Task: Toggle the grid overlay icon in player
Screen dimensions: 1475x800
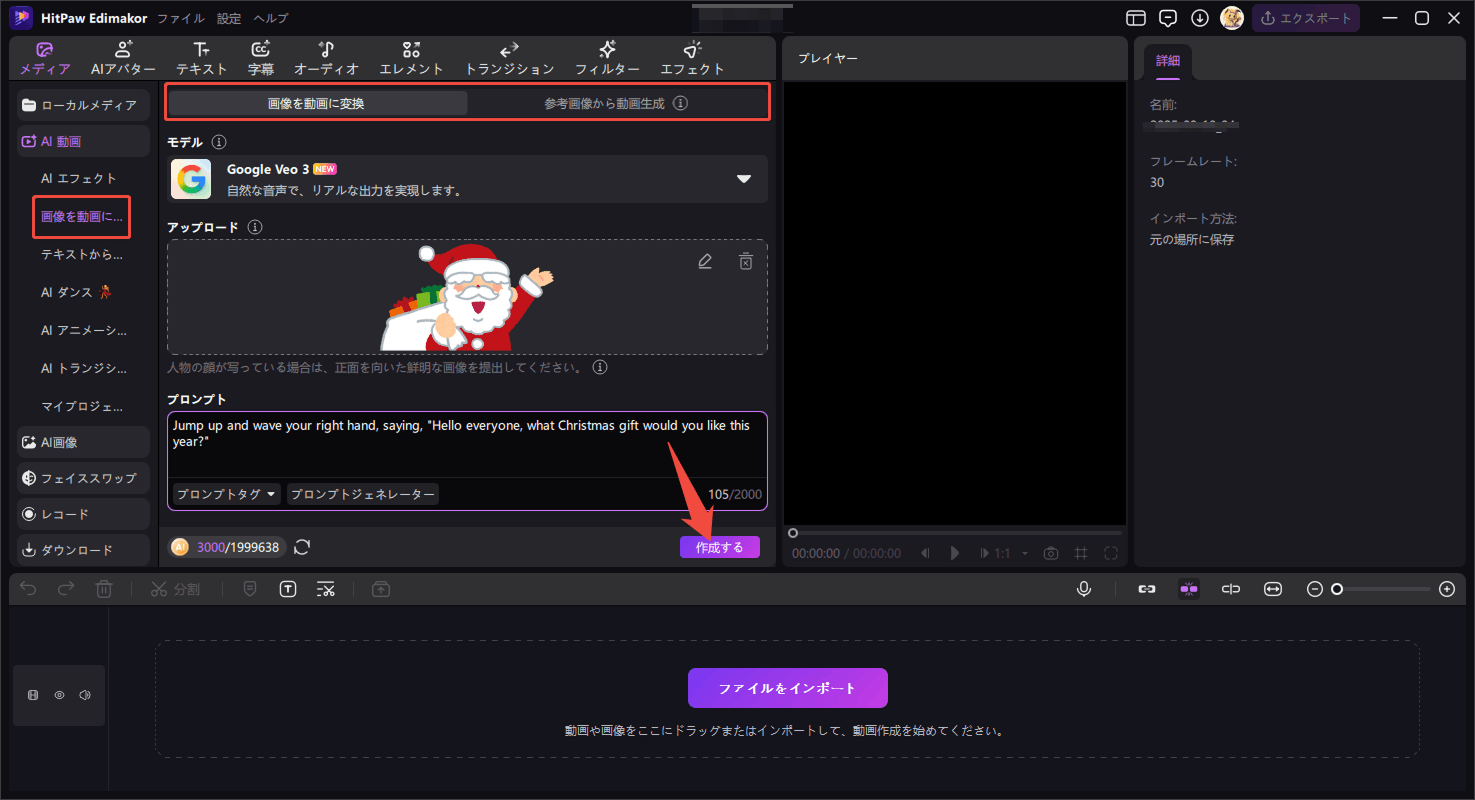Action: tap(1081, 553)
